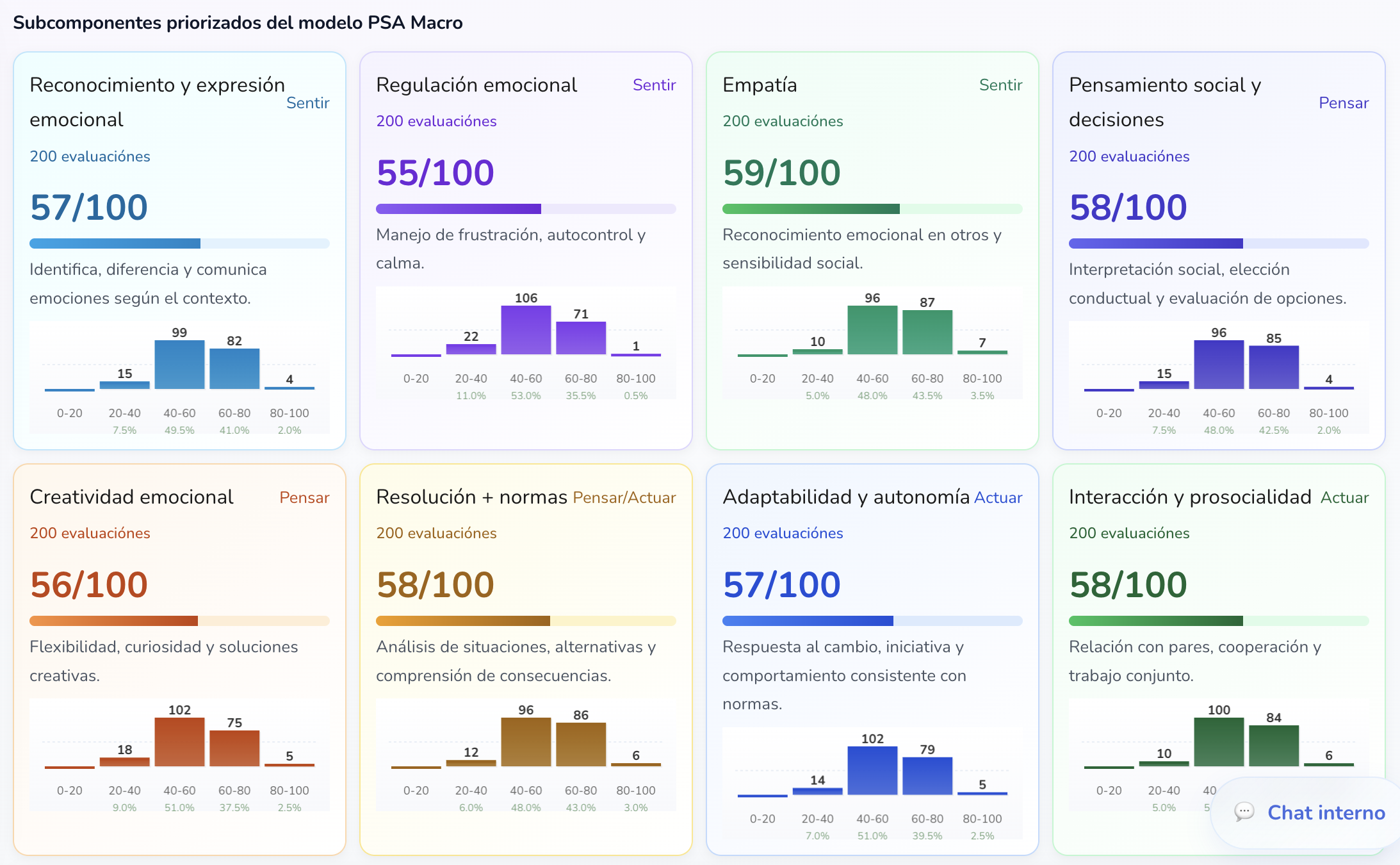Click the purple Regulación emocional score bar
This screenshot has width=1400, height=865.
526,209
